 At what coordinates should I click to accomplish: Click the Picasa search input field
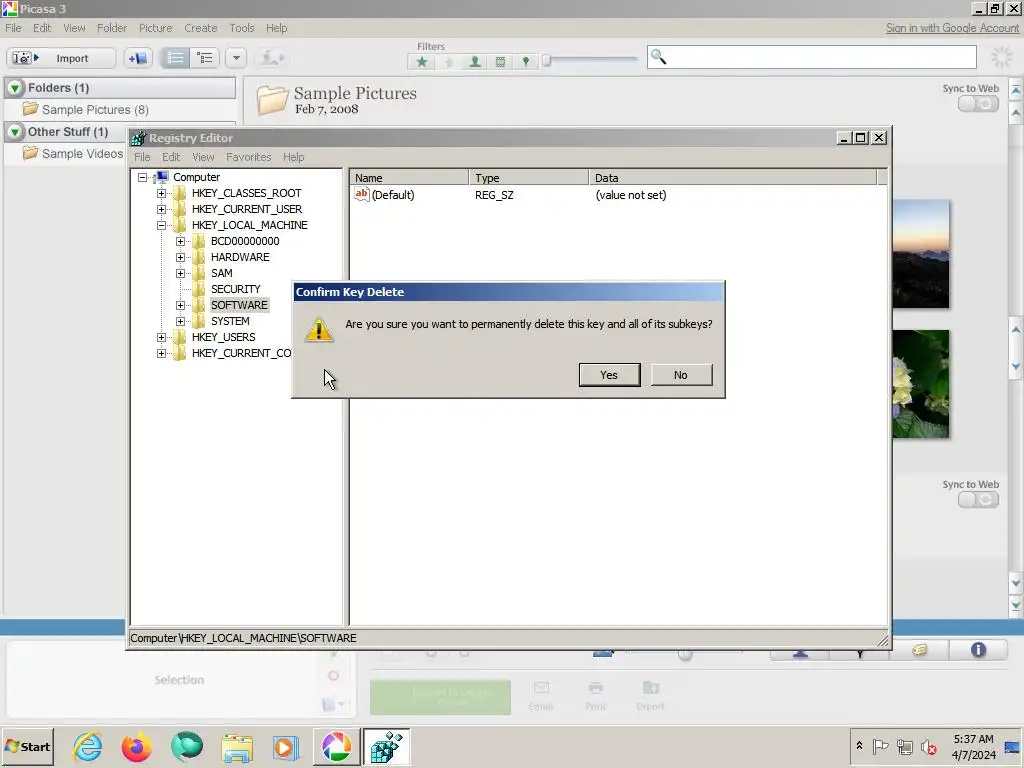812,57
